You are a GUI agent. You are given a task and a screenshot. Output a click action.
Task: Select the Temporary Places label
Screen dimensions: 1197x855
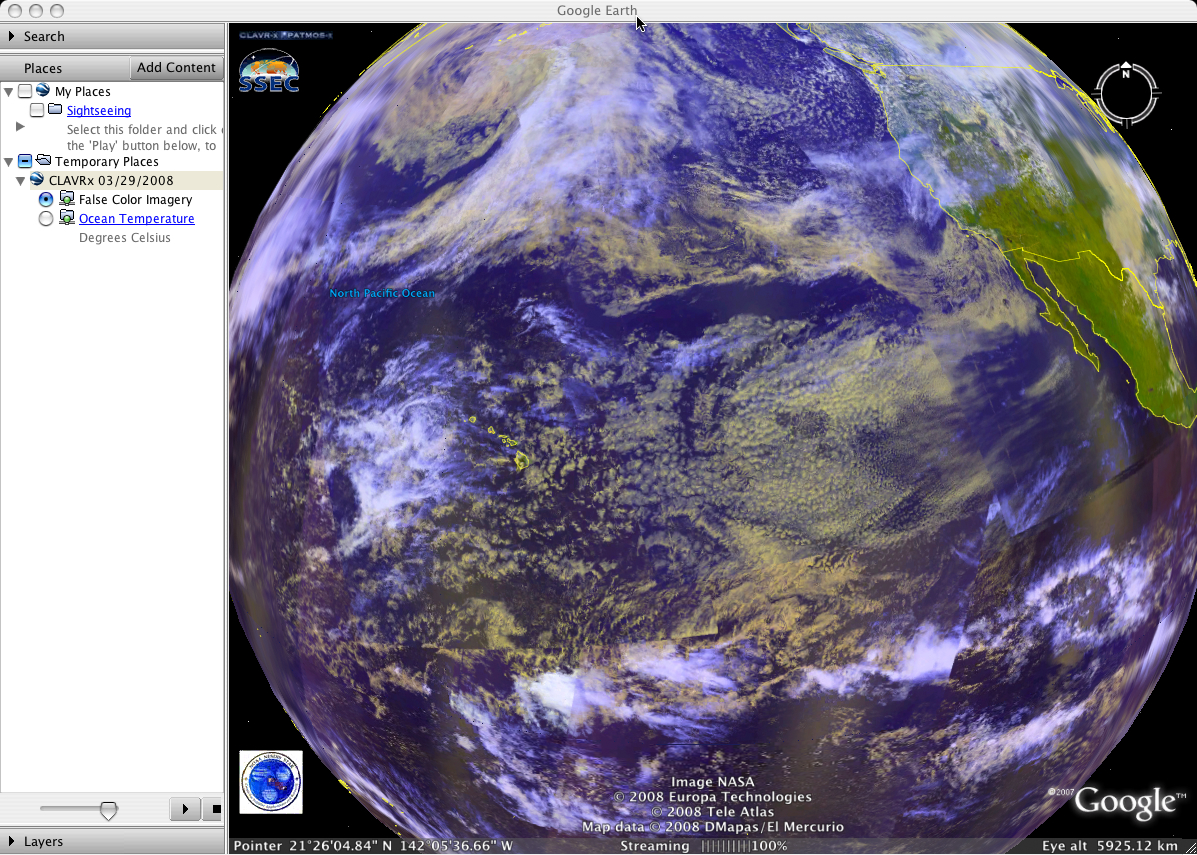(x=107, y=162)
